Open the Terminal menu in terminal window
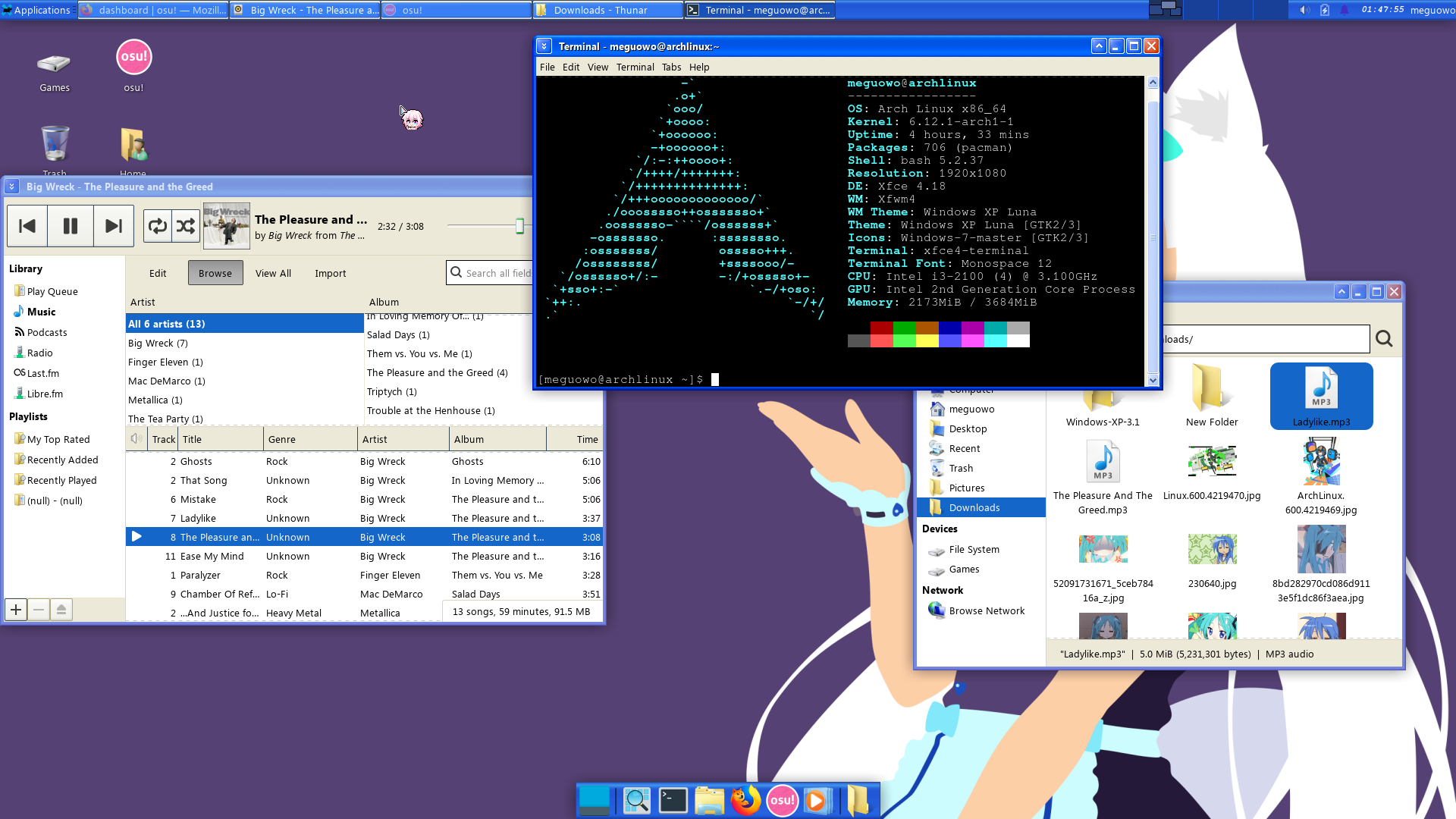Screen dimensions: 1456x819 tap(635, 67)
